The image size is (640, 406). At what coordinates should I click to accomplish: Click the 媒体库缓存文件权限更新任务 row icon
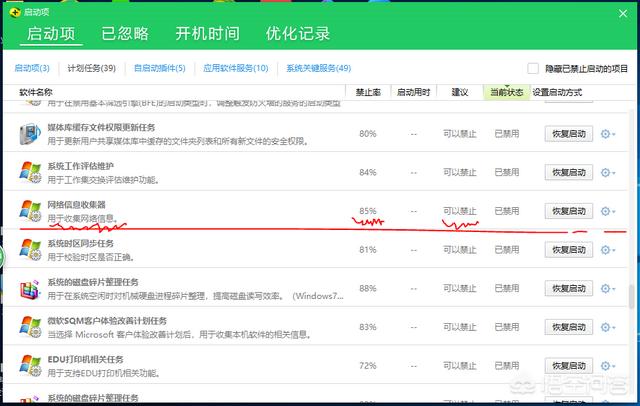coord(31,133)
